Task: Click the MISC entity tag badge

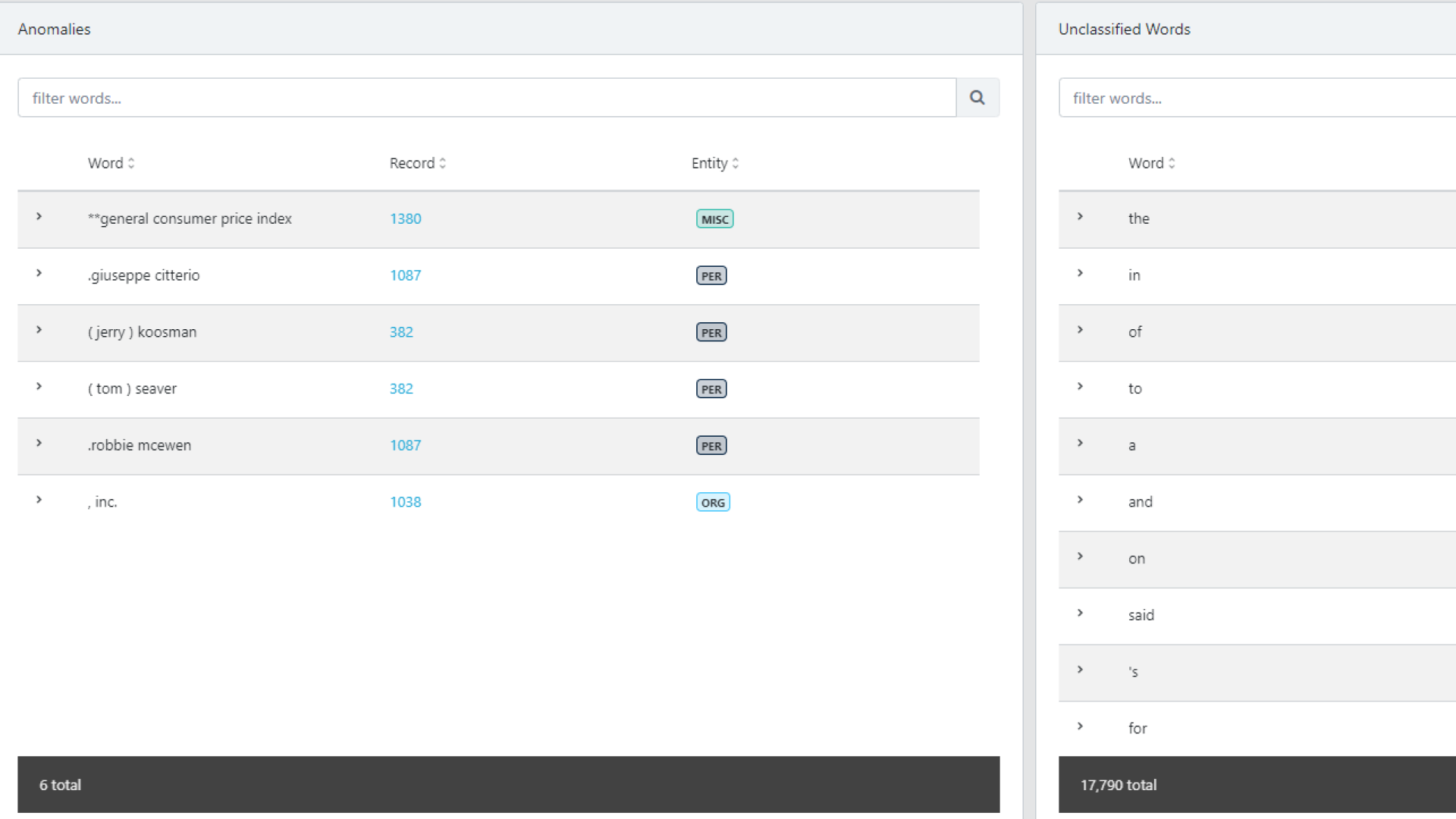Action: pos(714,219)
